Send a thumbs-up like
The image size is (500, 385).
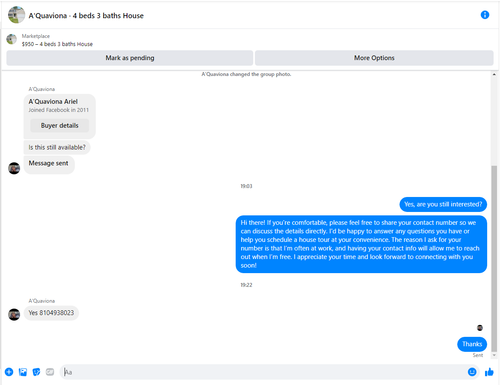pos(489,372)
